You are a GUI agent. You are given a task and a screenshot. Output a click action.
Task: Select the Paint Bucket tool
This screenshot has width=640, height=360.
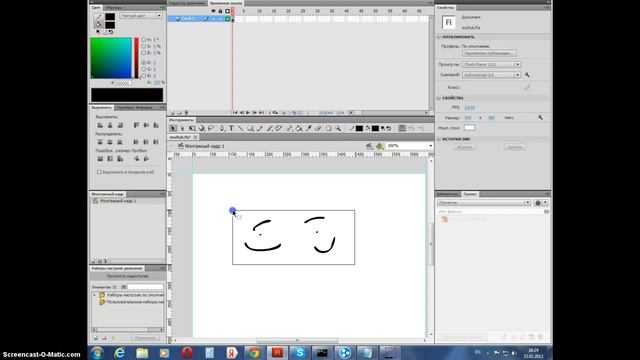[x=299, y=128]
